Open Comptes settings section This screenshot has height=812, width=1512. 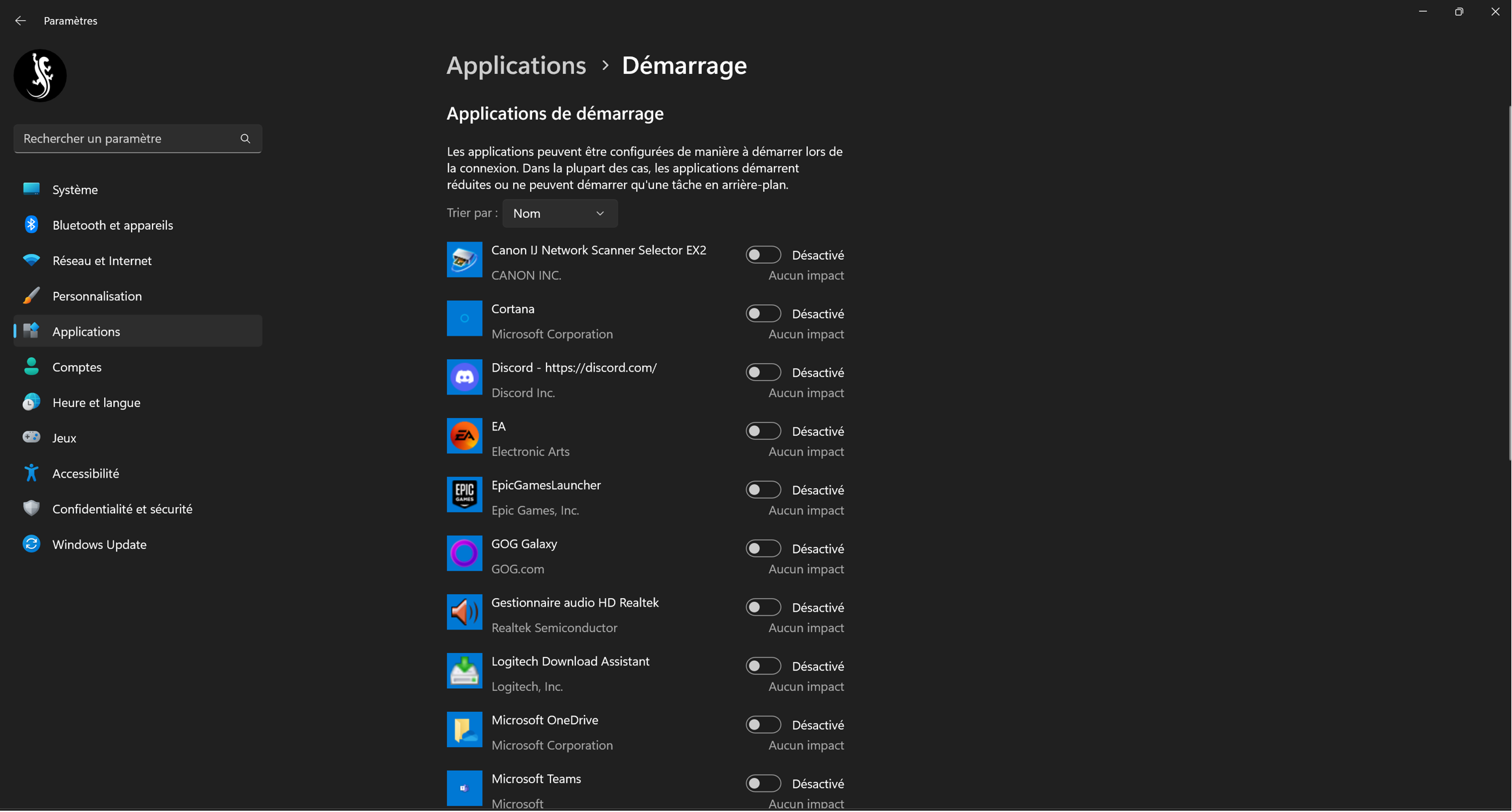tap(137, 367)
